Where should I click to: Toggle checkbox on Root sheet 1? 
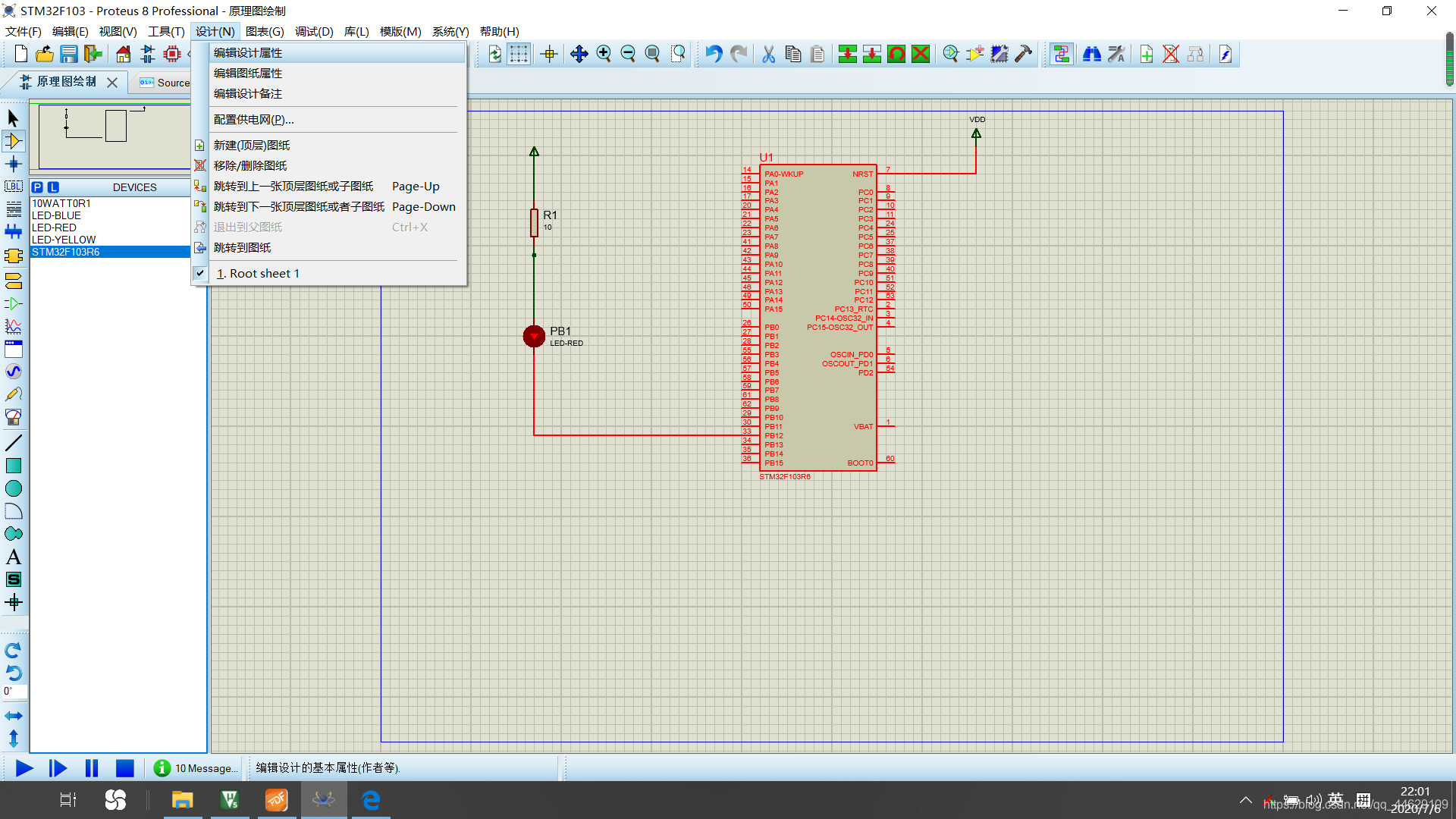(x=199, y=273)
